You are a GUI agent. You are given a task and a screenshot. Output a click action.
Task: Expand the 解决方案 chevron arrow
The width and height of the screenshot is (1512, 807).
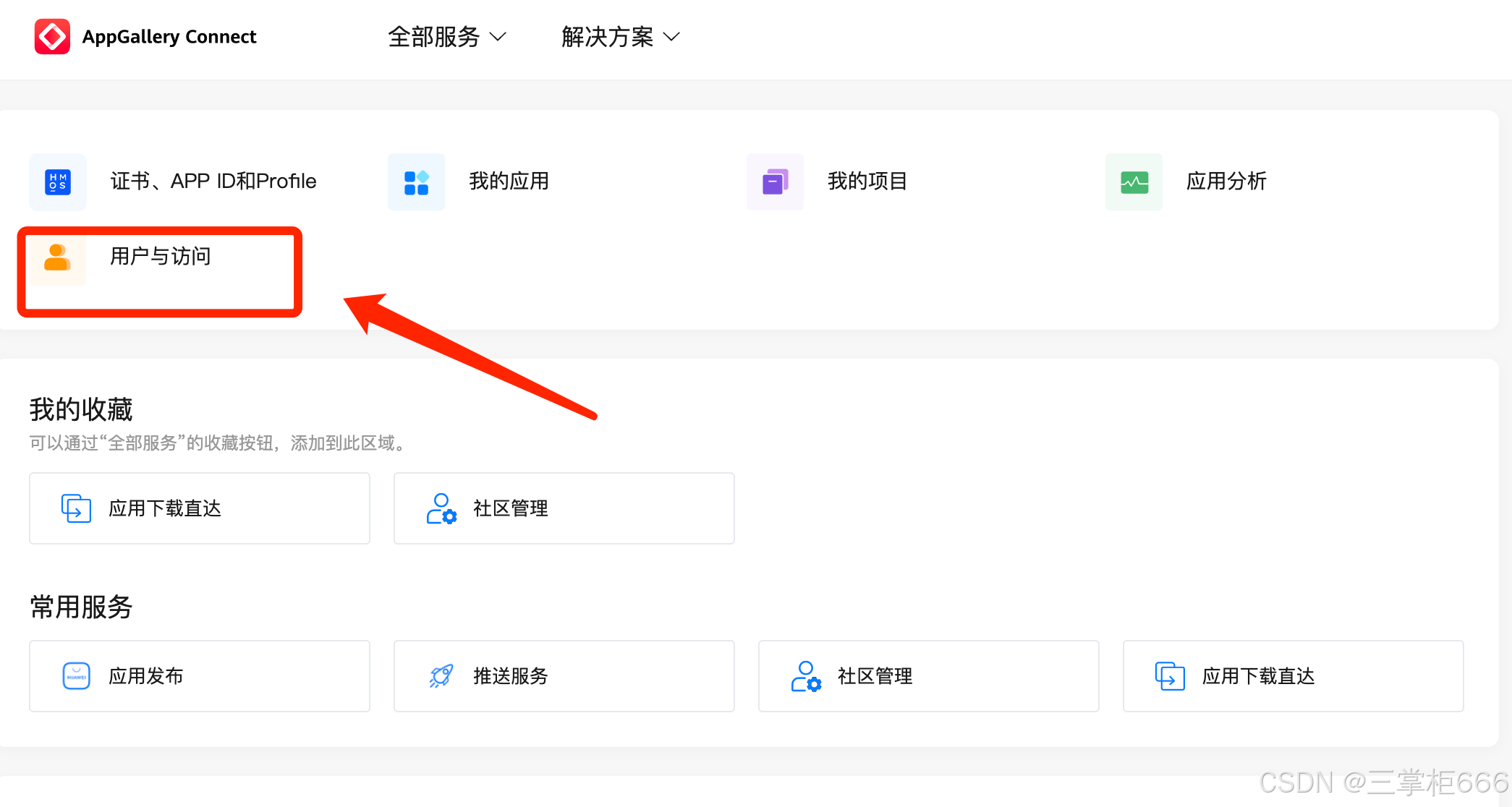(x=672, y=37)
